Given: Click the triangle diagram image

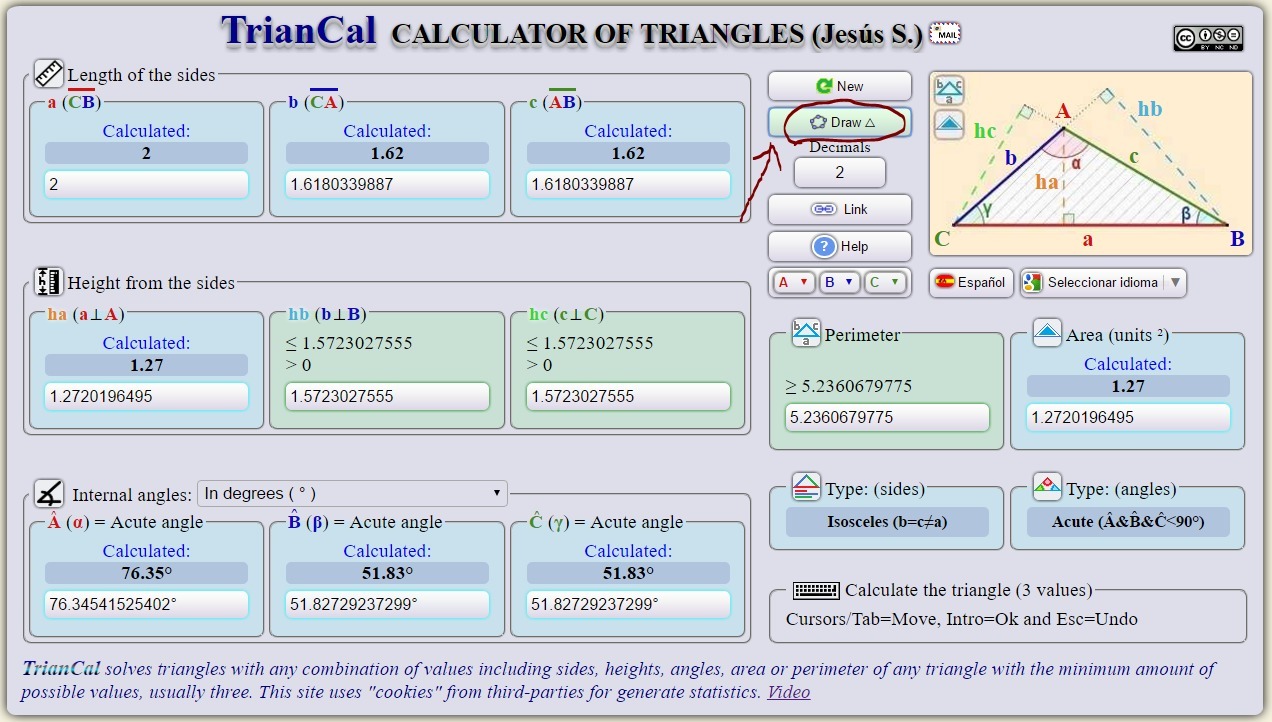Looking at the screenshot, I should coord(1091,163).
